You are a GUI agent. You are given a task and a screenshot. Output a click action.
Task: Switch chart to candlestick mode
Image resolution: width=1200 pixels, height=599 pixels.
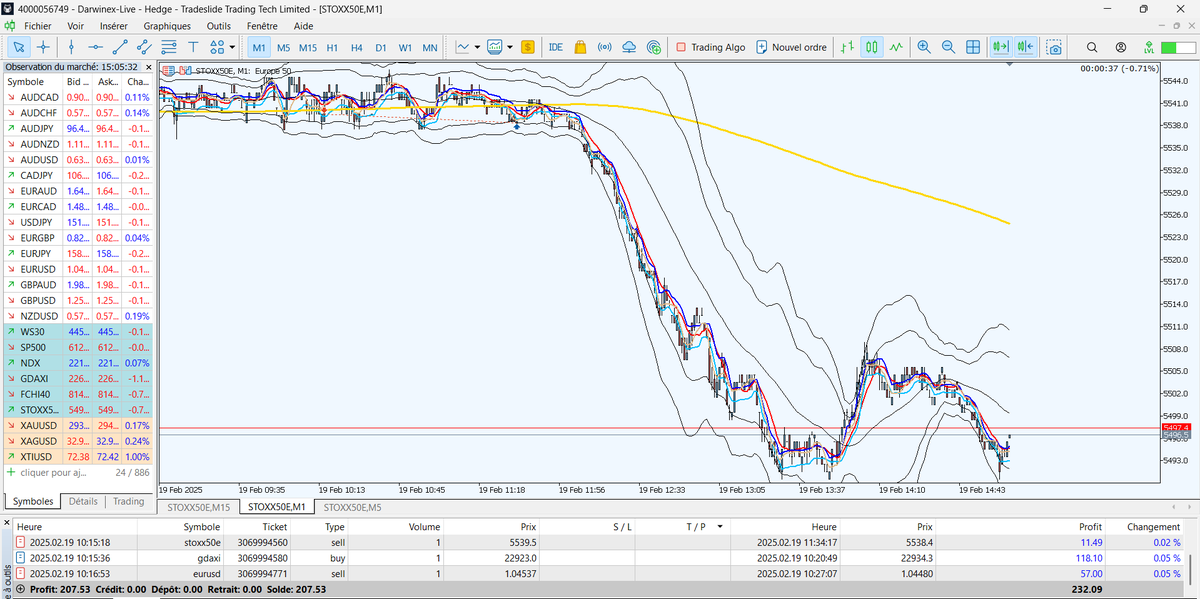coord(872,47)
